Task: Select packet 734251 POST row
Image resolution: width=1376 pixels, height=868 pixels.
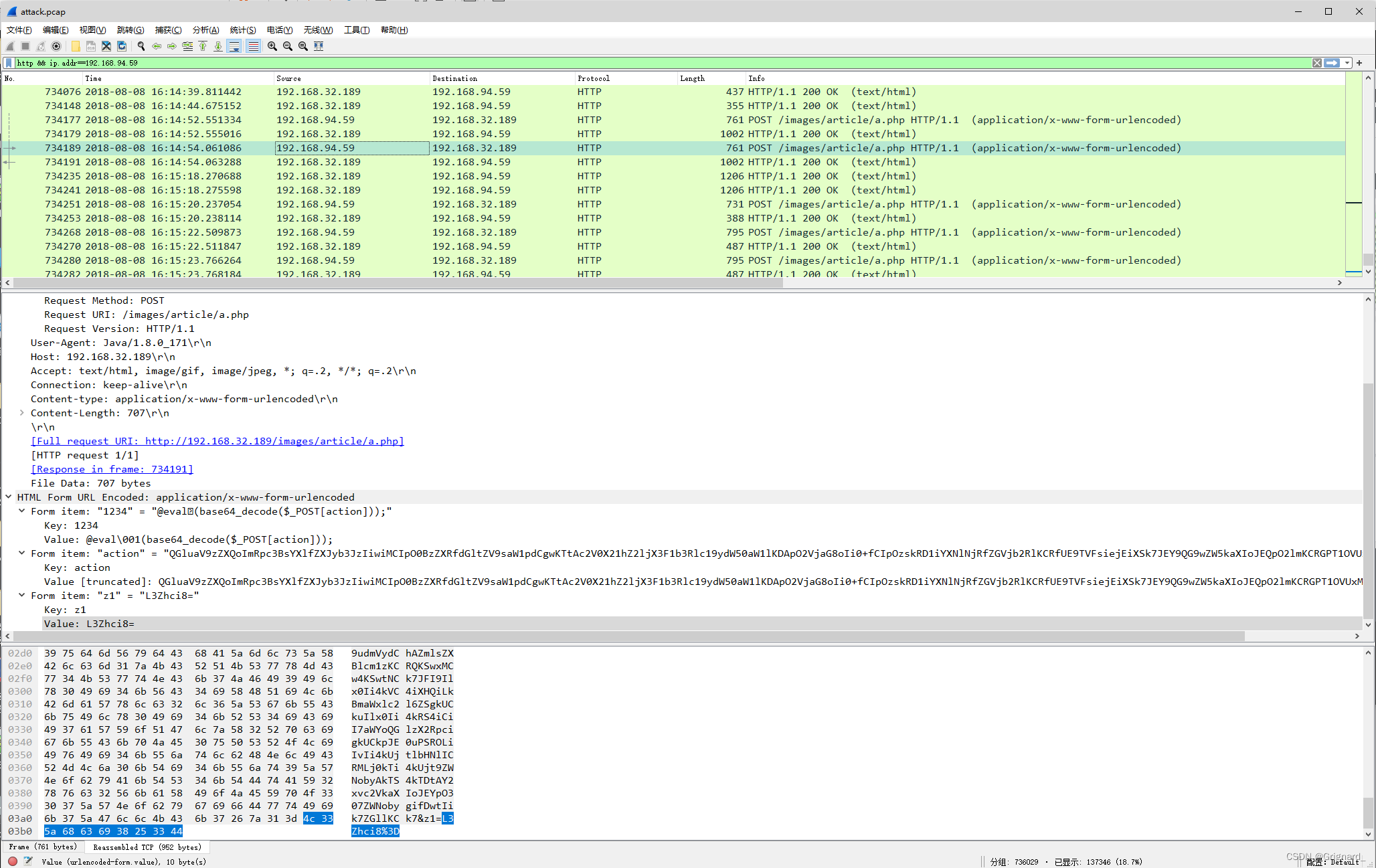Action: point(673,204)
